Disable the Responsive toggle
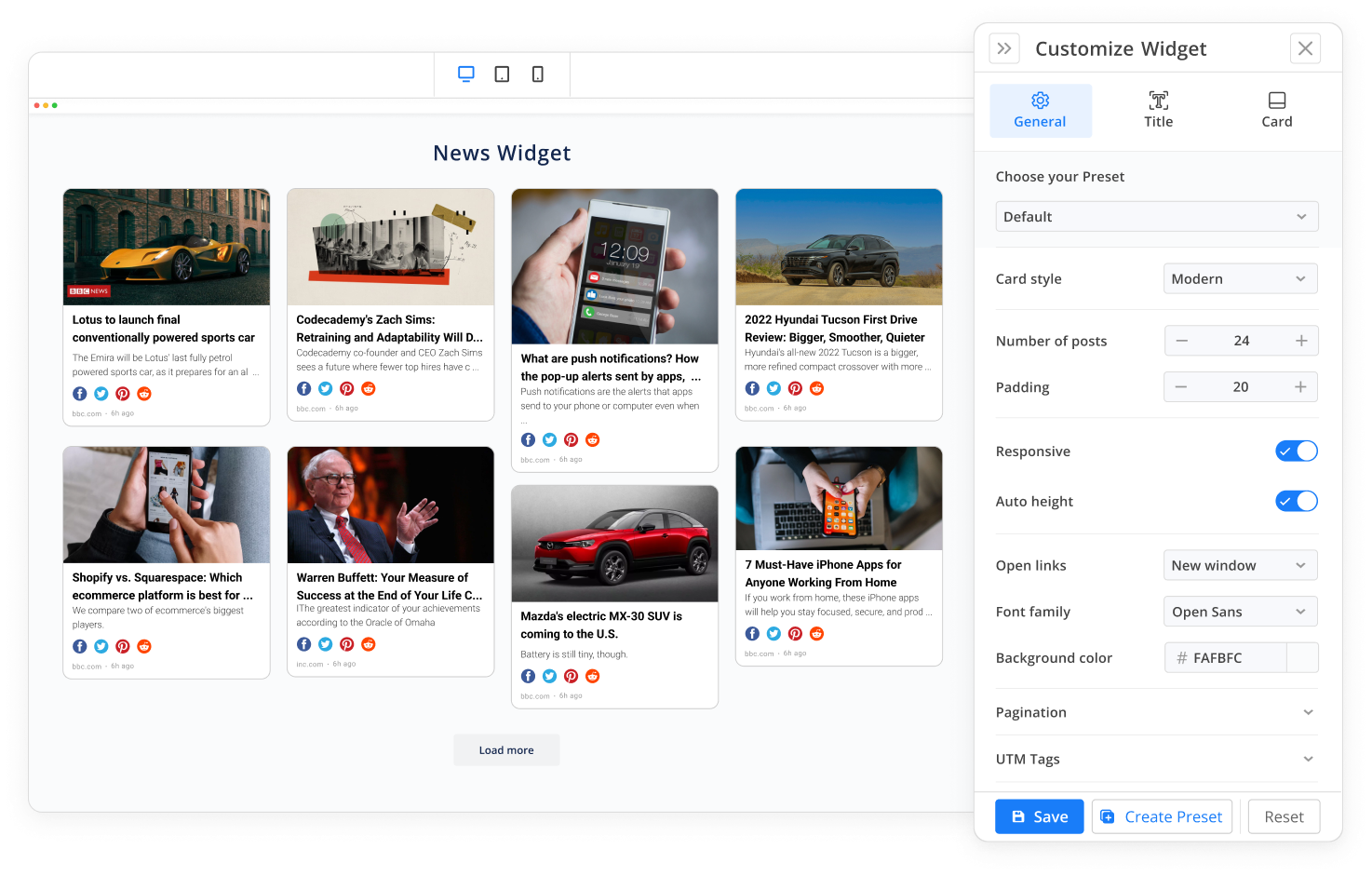The height and width of the screenshot is (876, 1372). click(x=1296, y=451)
